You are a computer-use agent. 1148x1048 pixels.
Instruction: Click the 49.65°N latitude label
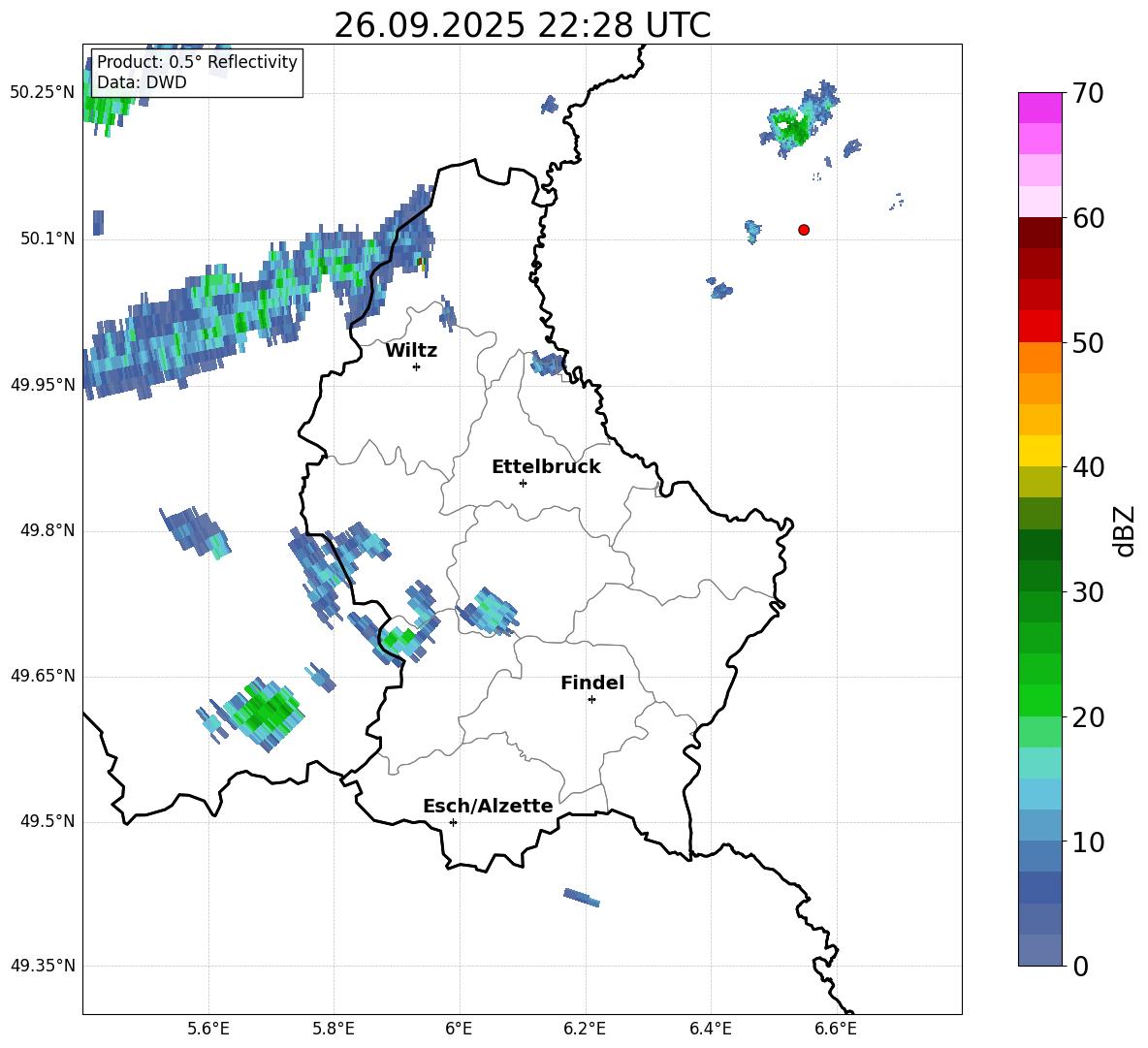click(42, 676)
